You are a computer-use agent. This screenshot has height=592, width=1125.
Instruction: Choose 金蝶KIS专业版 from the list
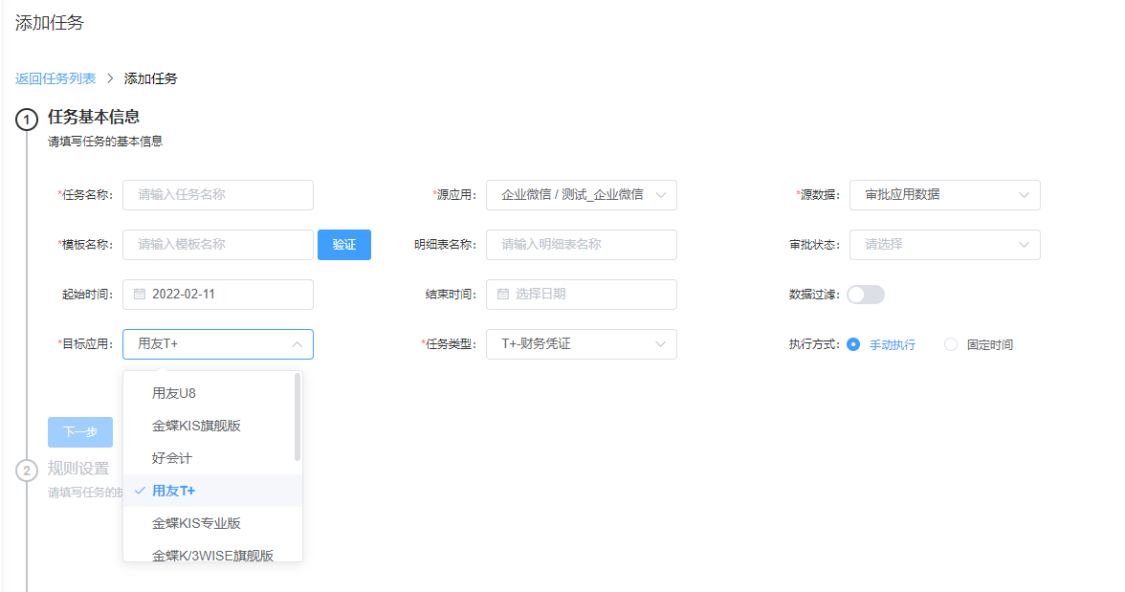coord(212,523)
